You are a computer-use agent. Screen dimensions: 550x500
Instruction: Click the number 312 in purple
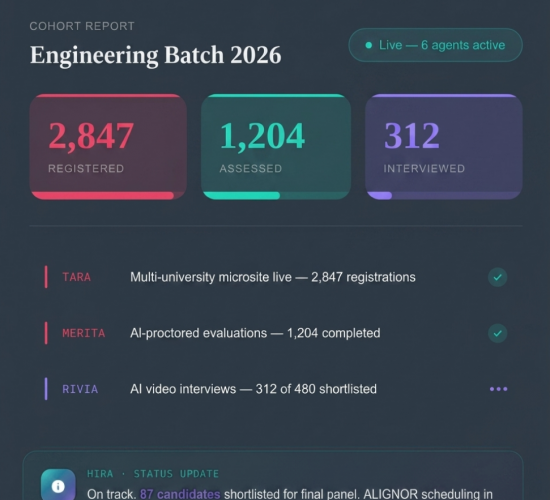click(x=412, y=135)
